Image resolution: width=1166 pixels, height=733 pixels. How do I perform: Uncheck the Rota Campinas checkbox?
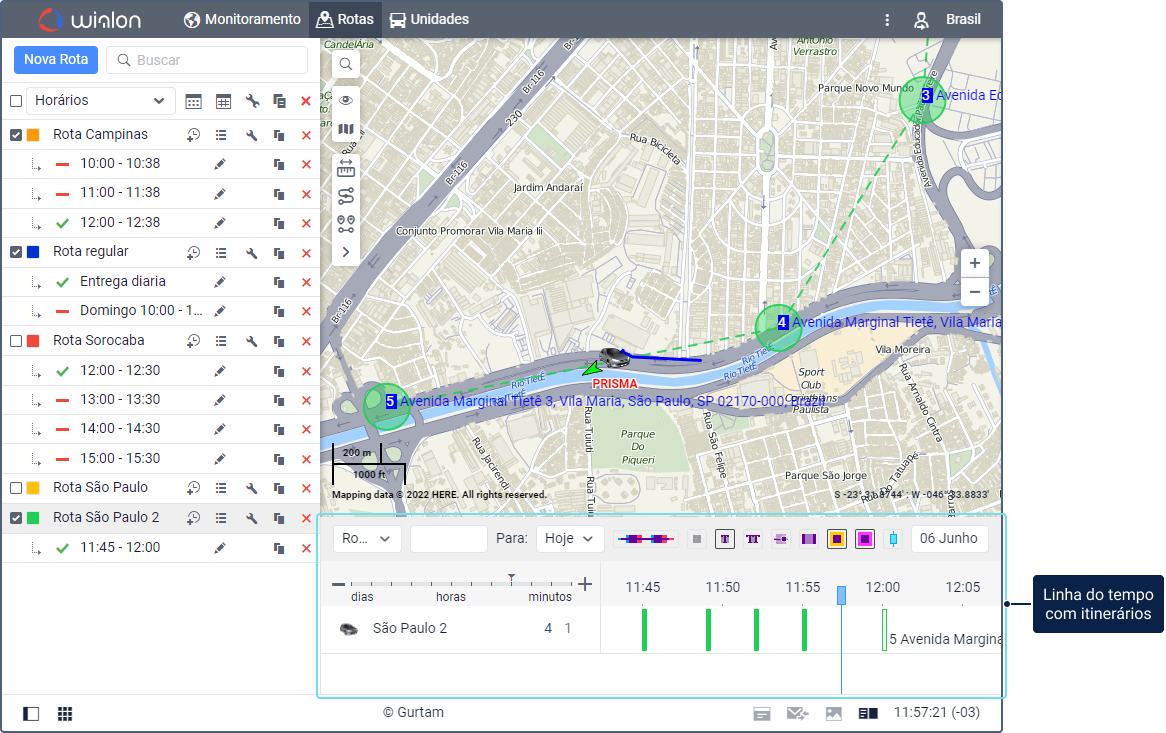[16, 135]
